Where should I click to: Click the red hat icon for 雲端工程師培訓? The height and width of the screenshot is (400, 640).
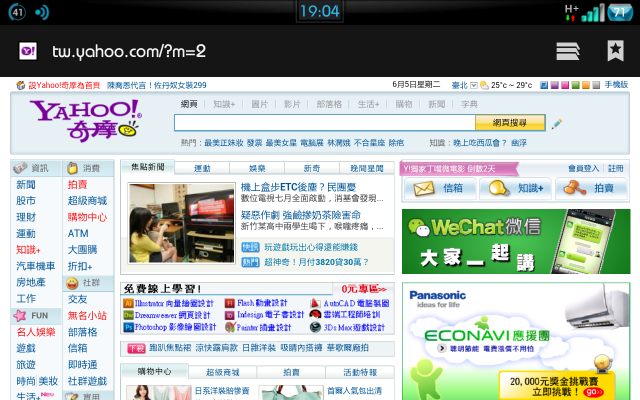[x=315, y=315]
